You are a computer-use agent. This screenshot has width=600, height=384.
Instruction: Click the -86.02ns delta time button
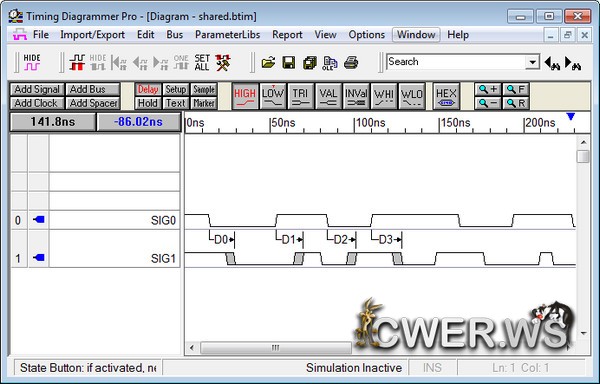click(138, 122)
